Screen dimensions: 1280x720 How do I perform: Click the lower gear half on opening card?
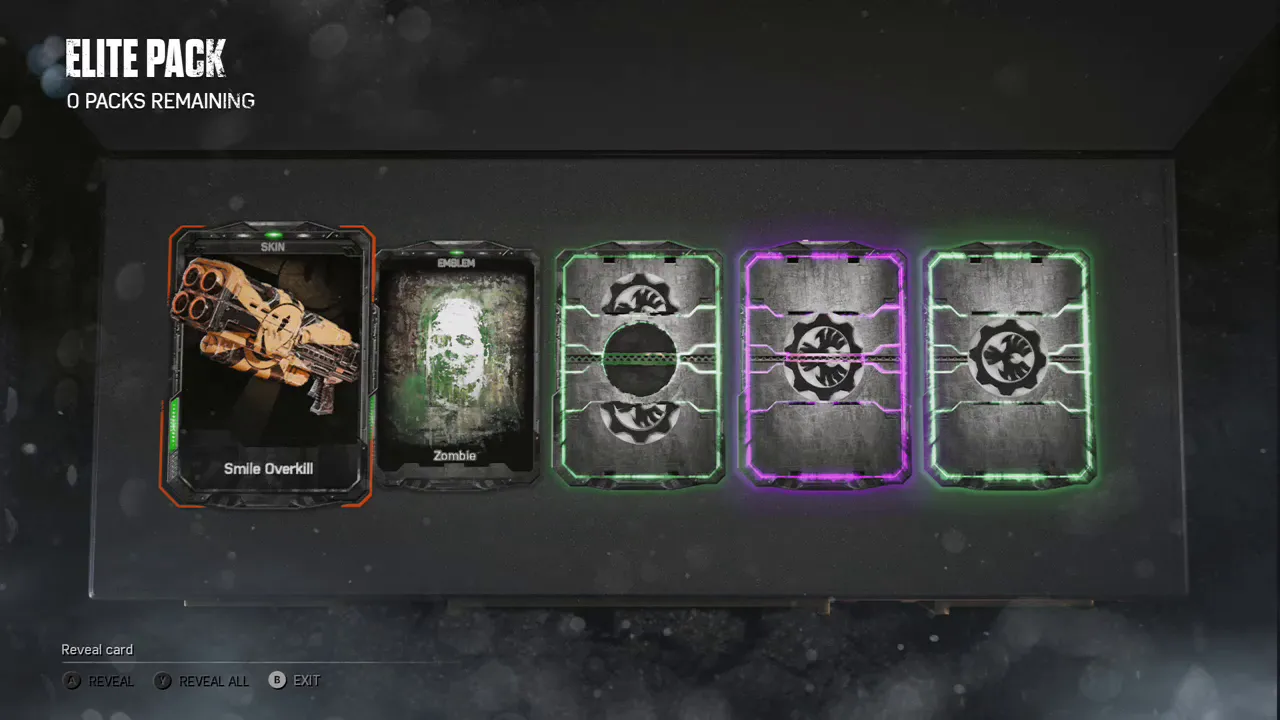coord(639,421)
